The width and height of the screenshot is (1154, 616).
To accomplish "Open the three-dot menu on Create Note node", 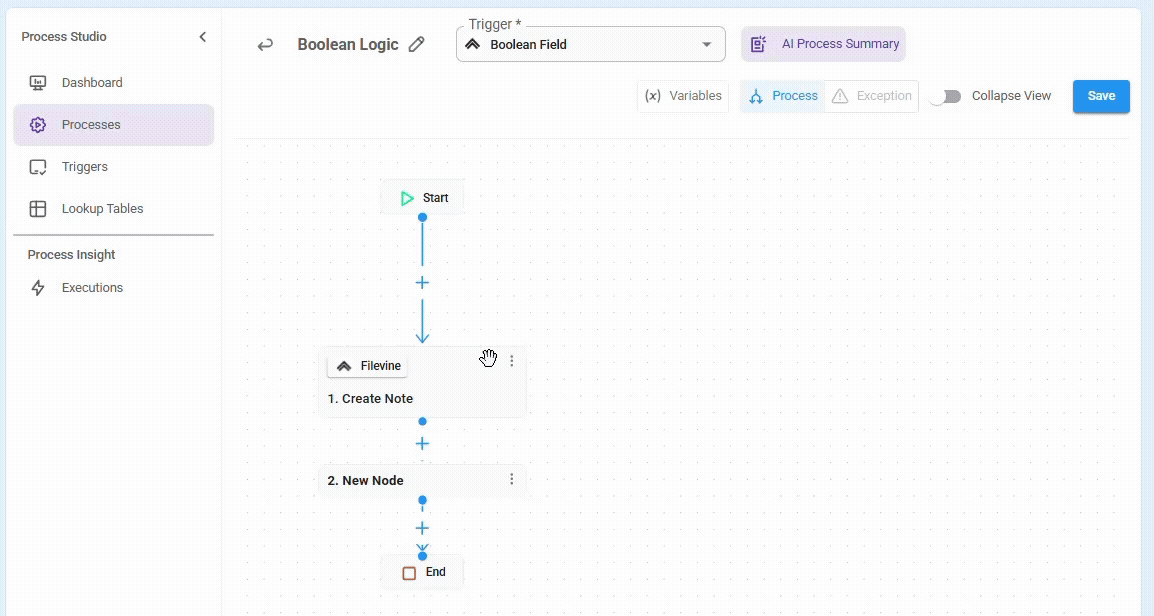I will 512,361.
